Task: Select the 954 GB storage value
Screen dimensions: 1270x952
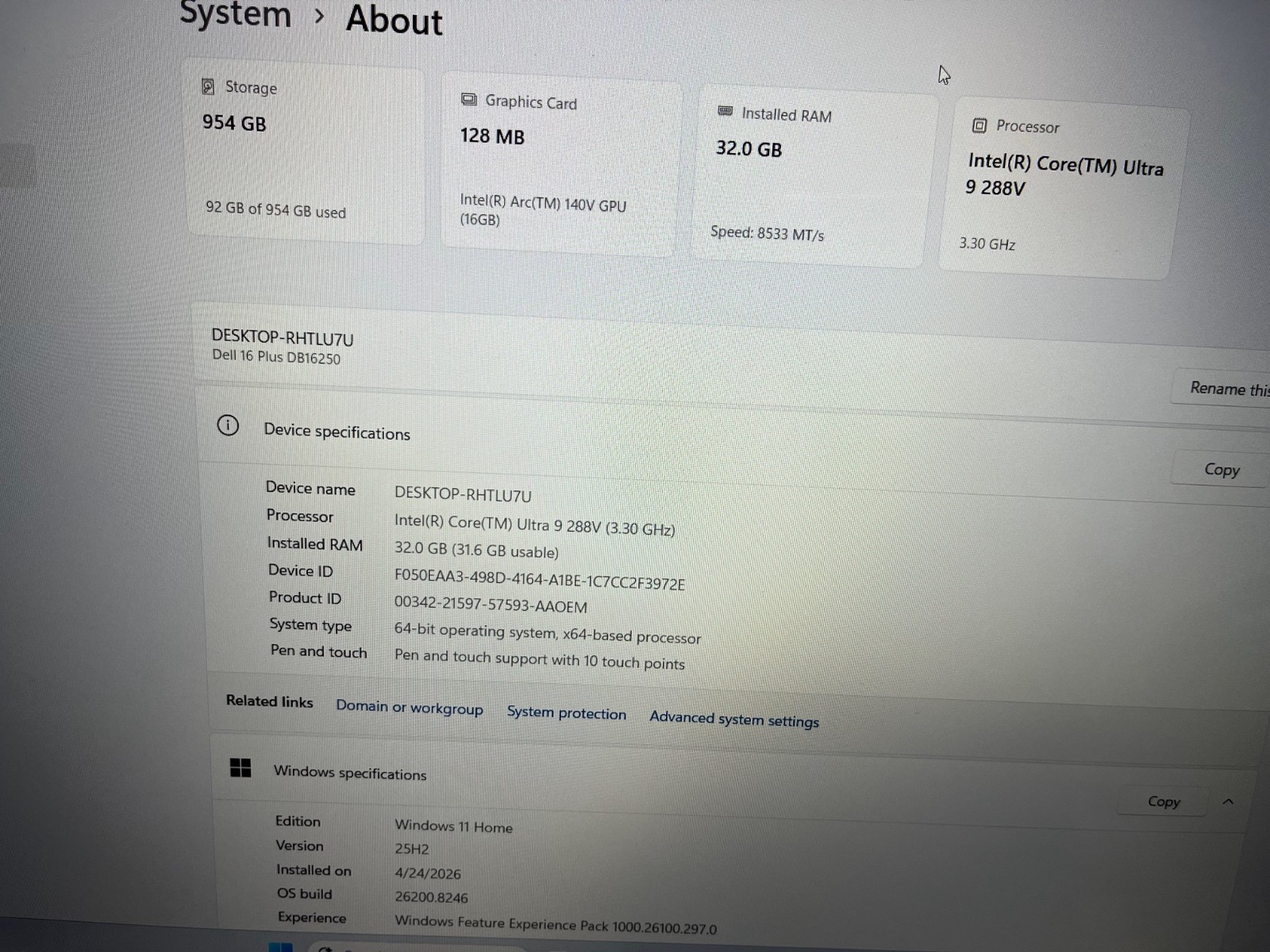Action: click(x=234, y=123)
